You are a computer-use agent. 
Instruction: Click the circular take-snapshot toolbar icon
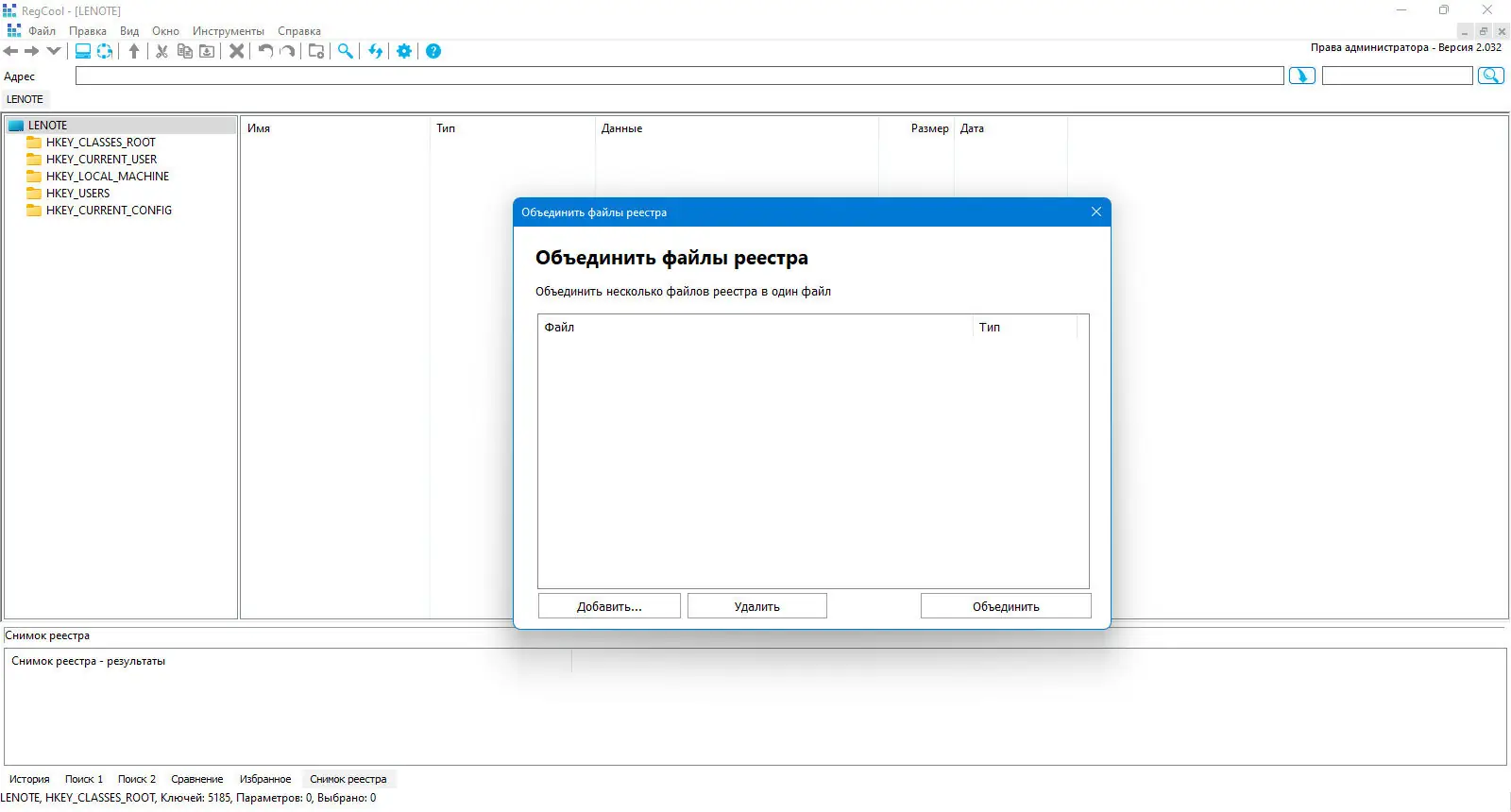coord(105,51)
